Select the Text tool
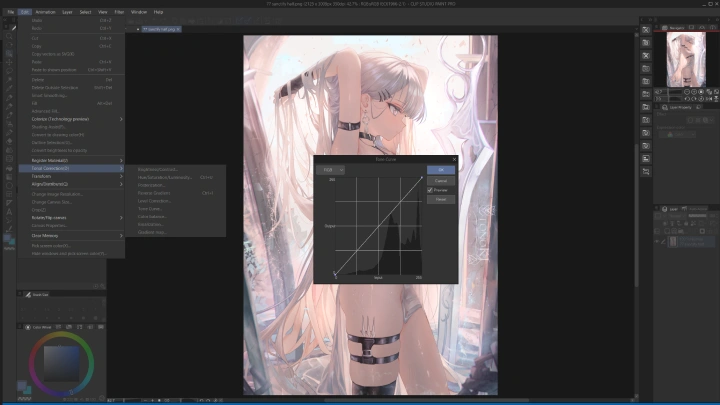Image resolution: width=720 pixels, height=405 pixels. click(x=9, y=212)
